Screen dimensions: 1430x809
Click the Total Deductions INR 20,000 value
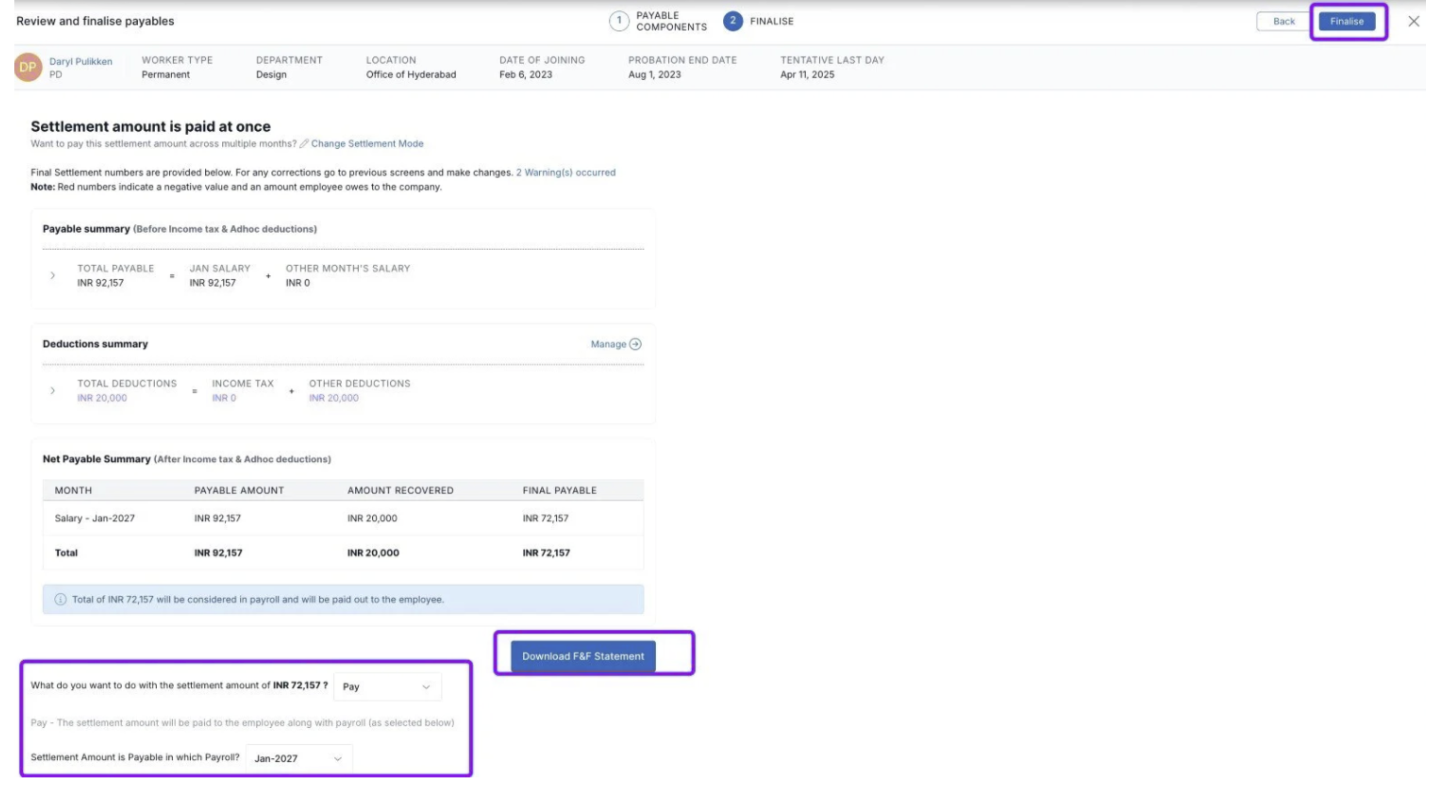coord(102,398)
